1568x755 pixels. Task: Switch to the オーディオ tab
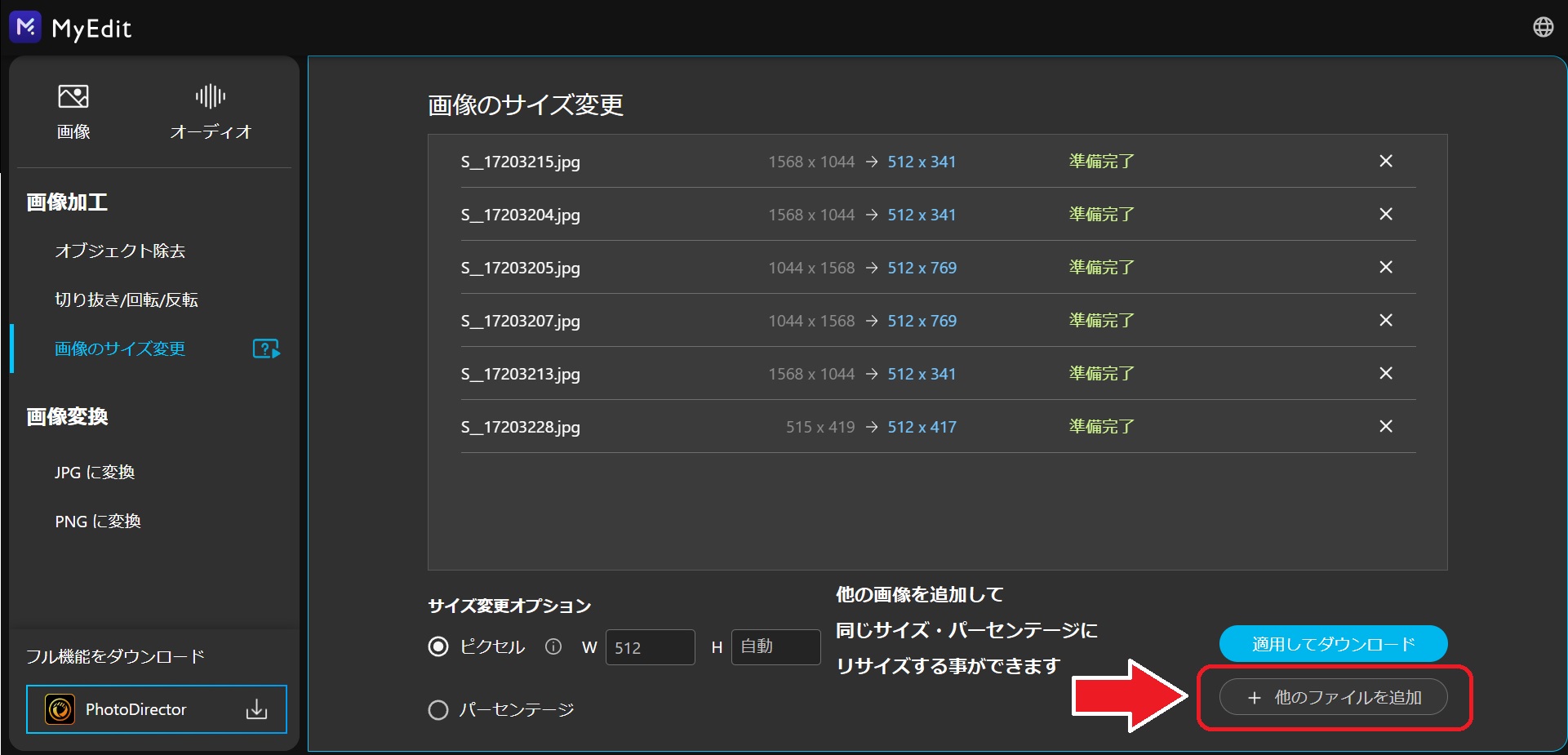point(211,112)
